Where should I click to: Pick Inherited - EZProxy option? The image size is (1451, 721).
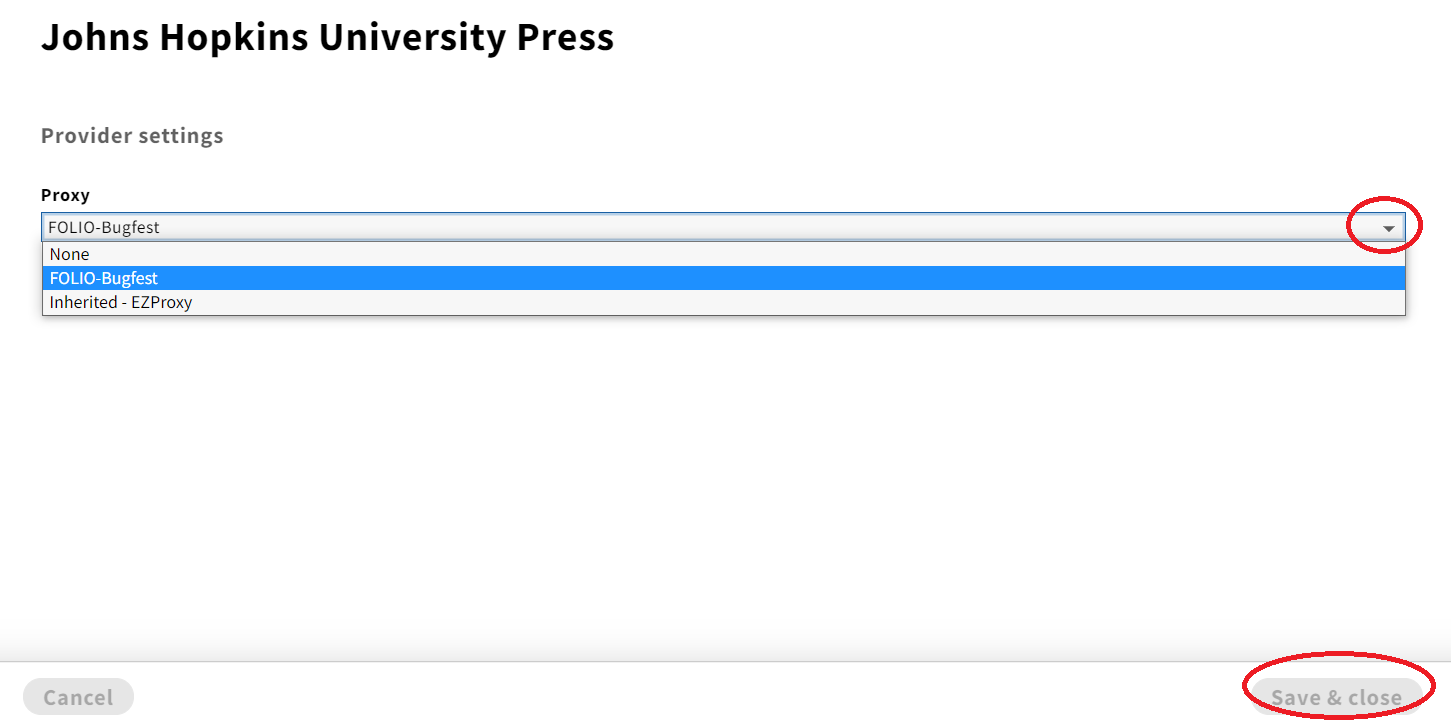724,302
